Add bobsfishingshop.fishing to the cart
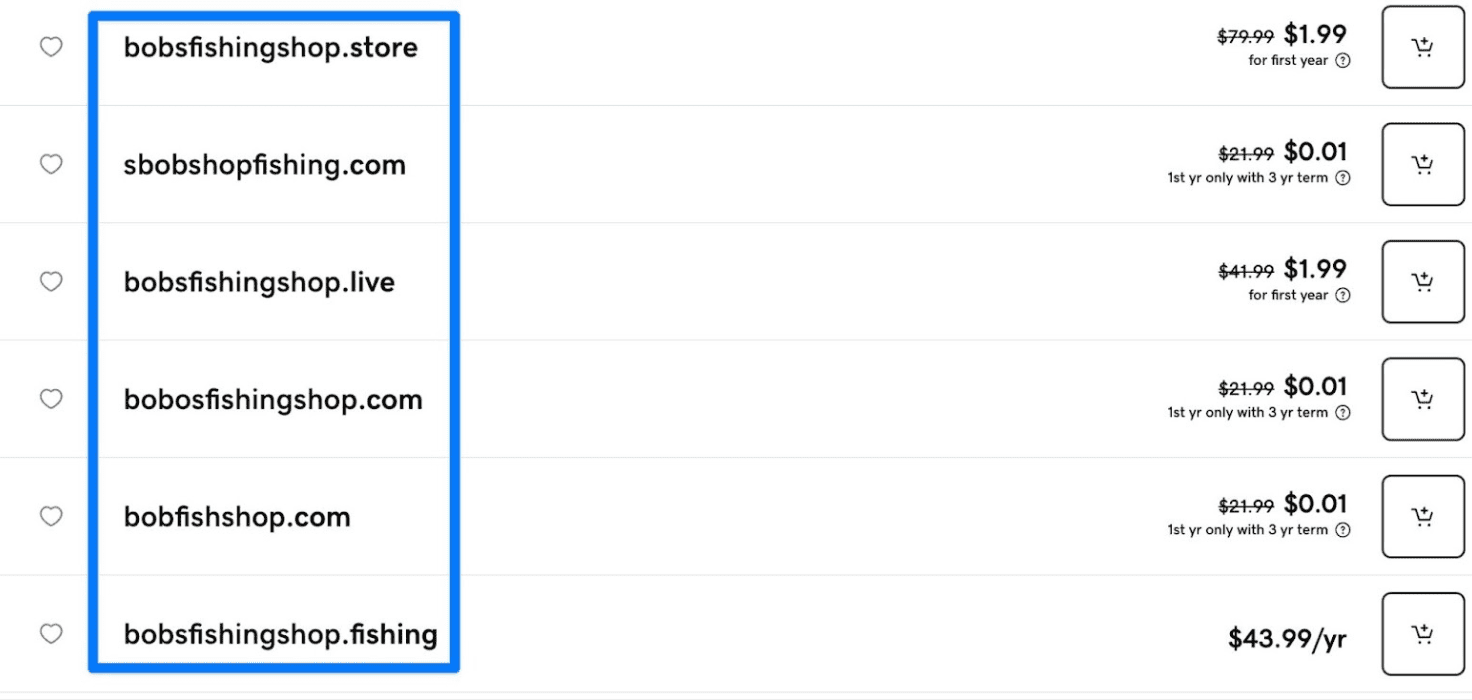The width and height of the screenshot is (1472, 700). (1422, 633)
